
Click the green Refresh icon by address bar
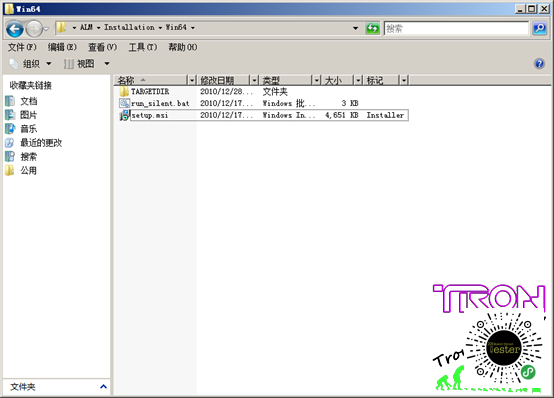(x=372, y=28)
